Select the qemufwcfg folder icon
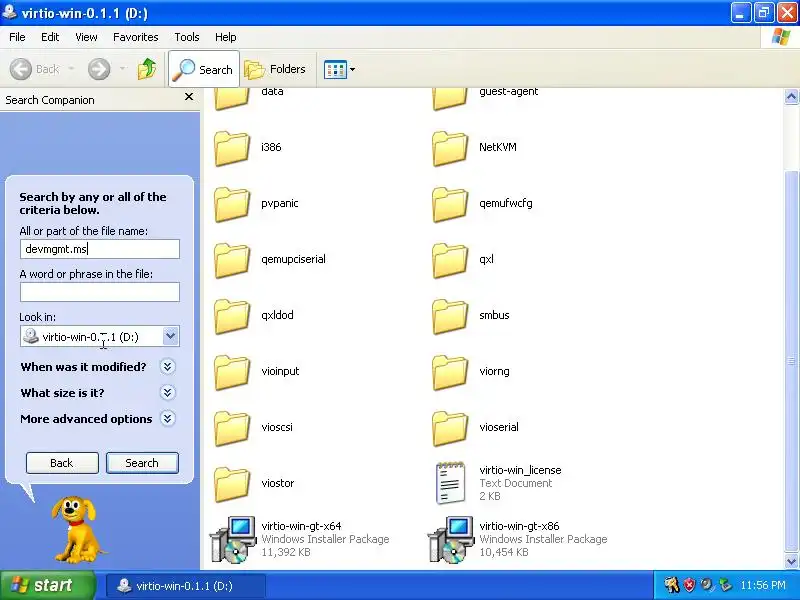This screenshot has width=800, height=600. coord(450,205)
